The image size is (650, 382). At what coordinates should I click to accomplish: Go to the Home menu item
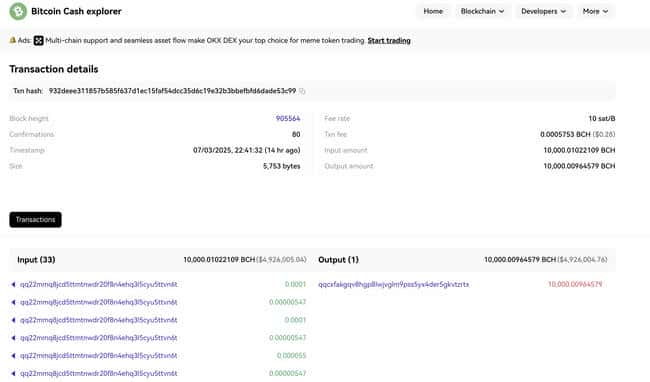point(433,11)
